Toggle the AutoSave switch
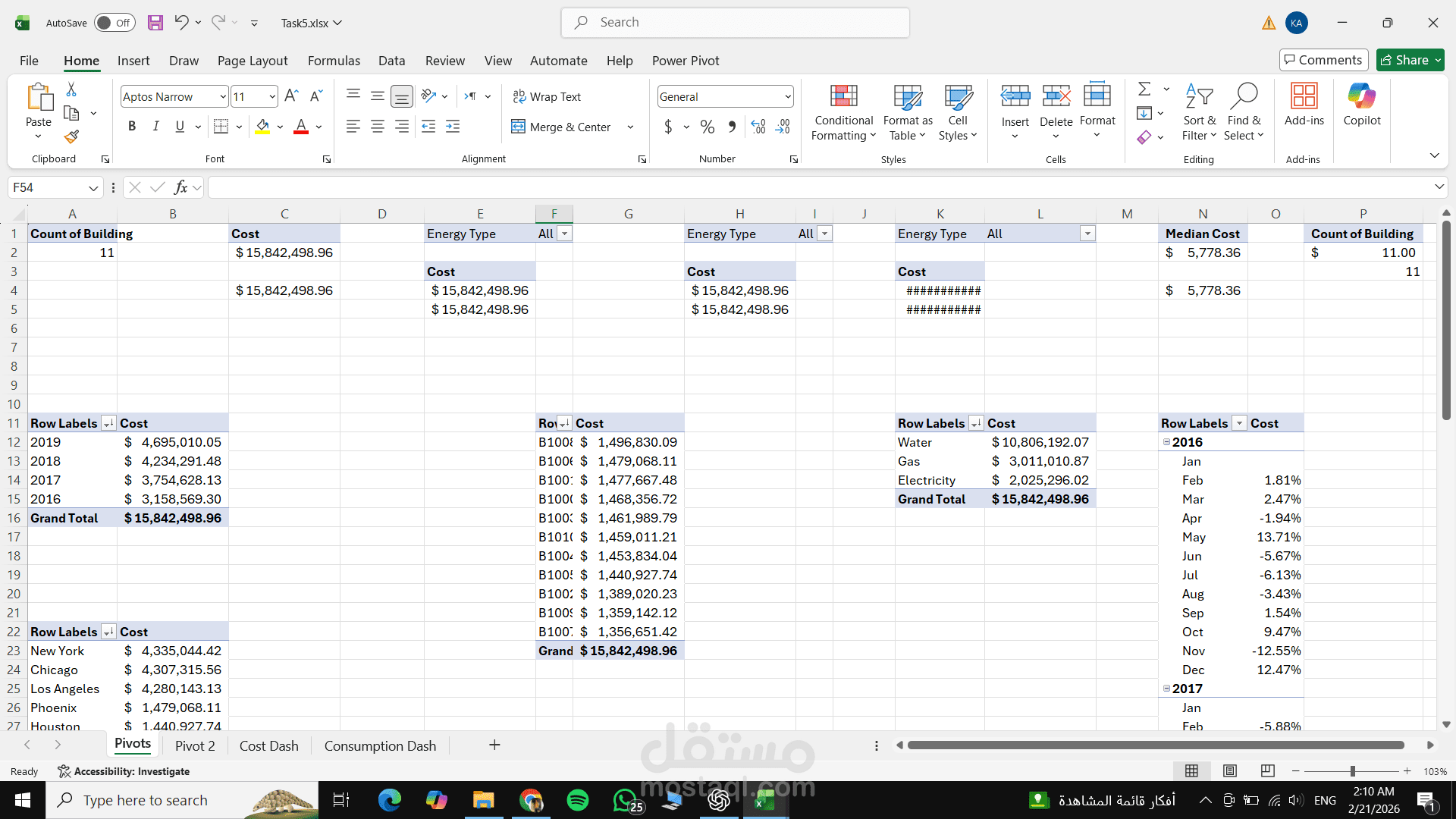 click(115, 23)
